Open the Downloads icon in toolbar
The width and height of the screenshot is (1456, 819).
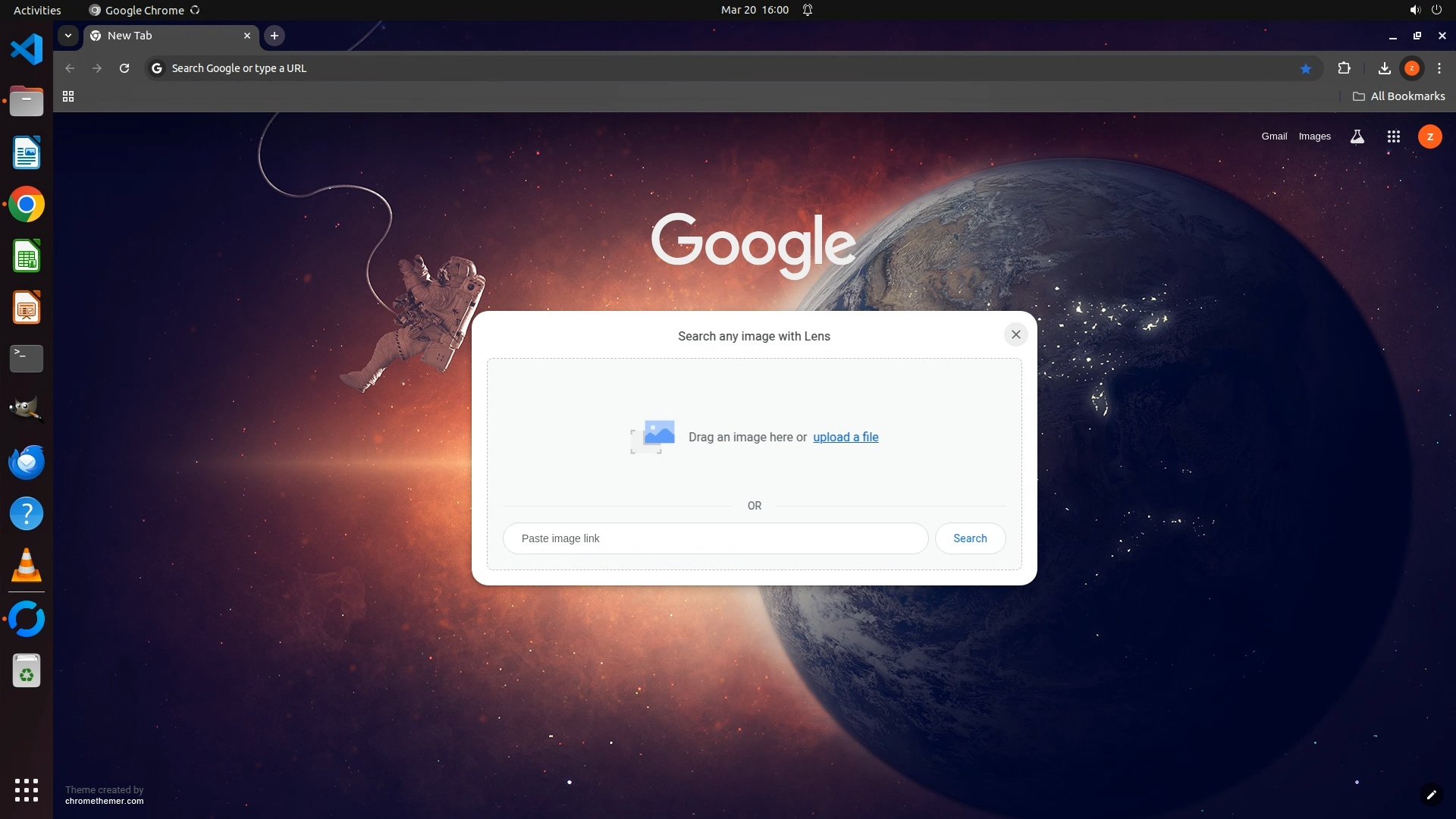tap(1384, 68)
